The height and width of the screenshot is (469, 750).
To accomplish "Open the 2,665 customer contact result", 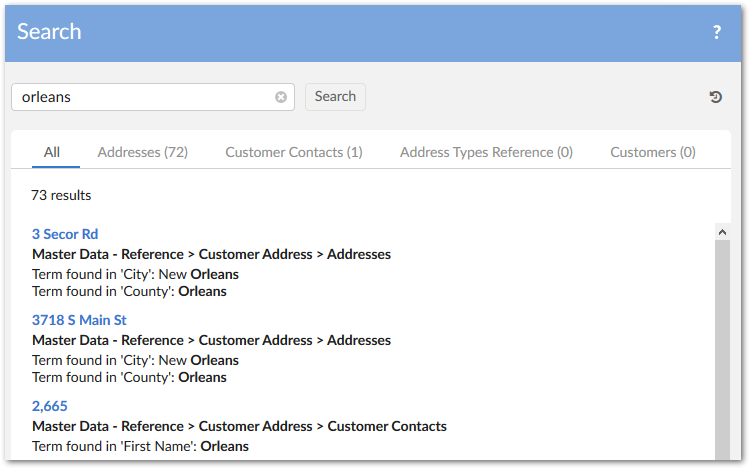I will pos(50,406).
